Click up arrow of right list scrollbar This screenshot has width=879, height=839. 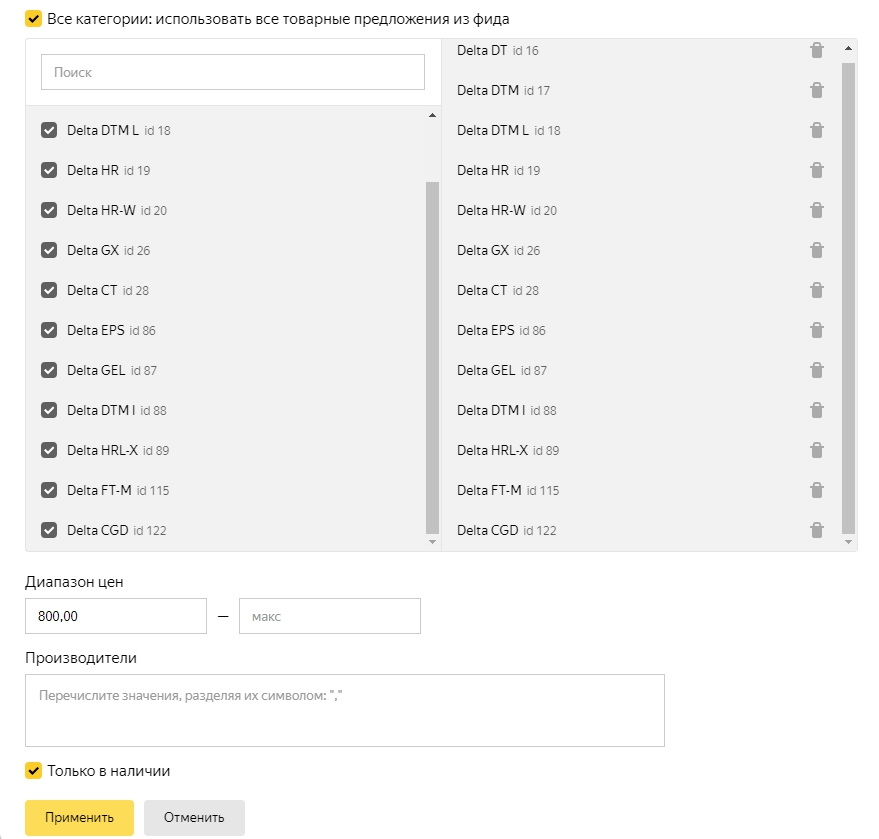pyautogui.click(x=848, y=47)
